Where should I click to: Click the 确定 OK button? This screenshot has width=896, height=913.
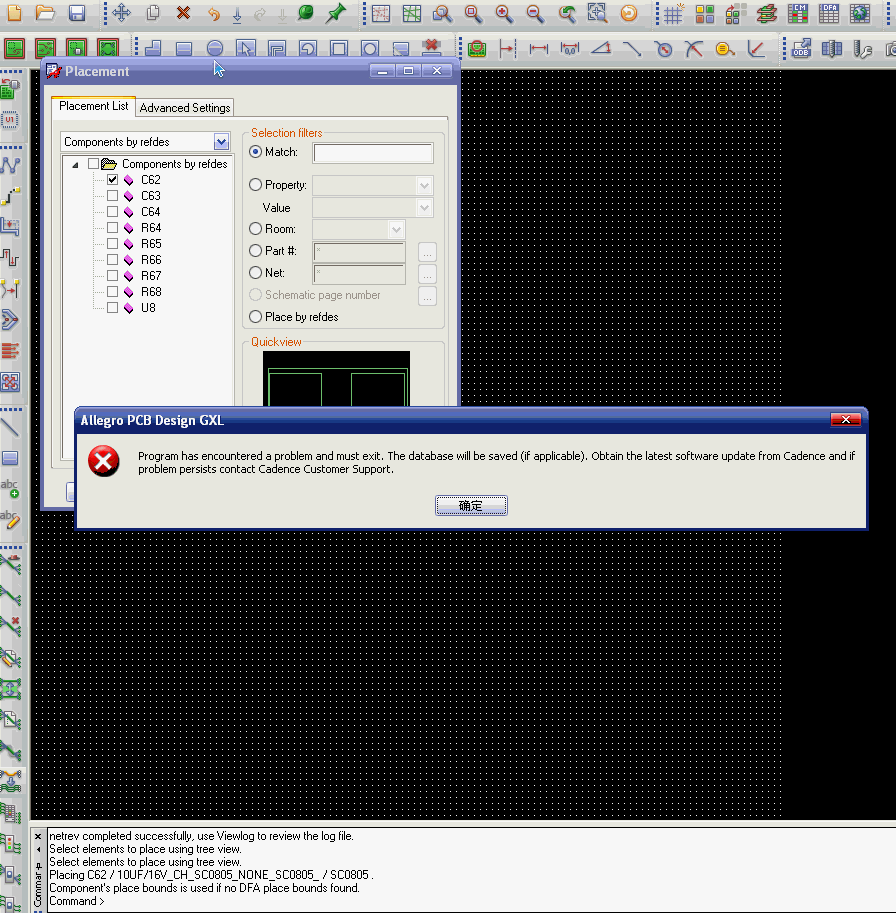471,505
